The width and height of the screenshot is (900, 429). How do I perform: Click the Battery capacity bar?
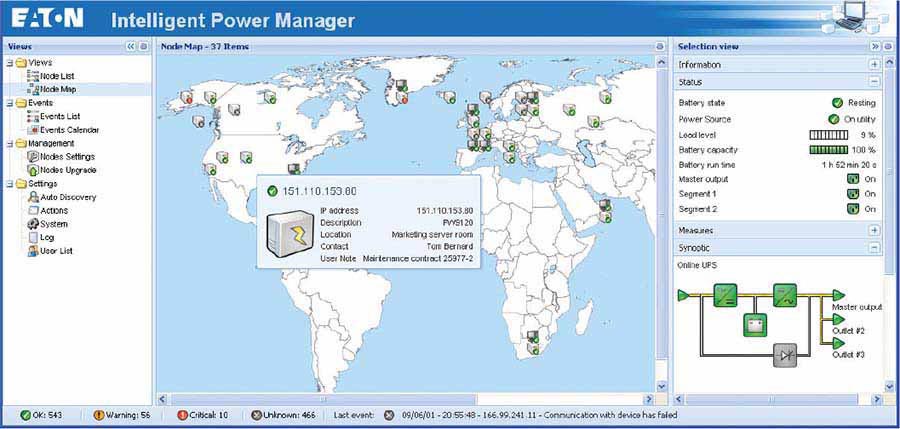coord(828,150)
